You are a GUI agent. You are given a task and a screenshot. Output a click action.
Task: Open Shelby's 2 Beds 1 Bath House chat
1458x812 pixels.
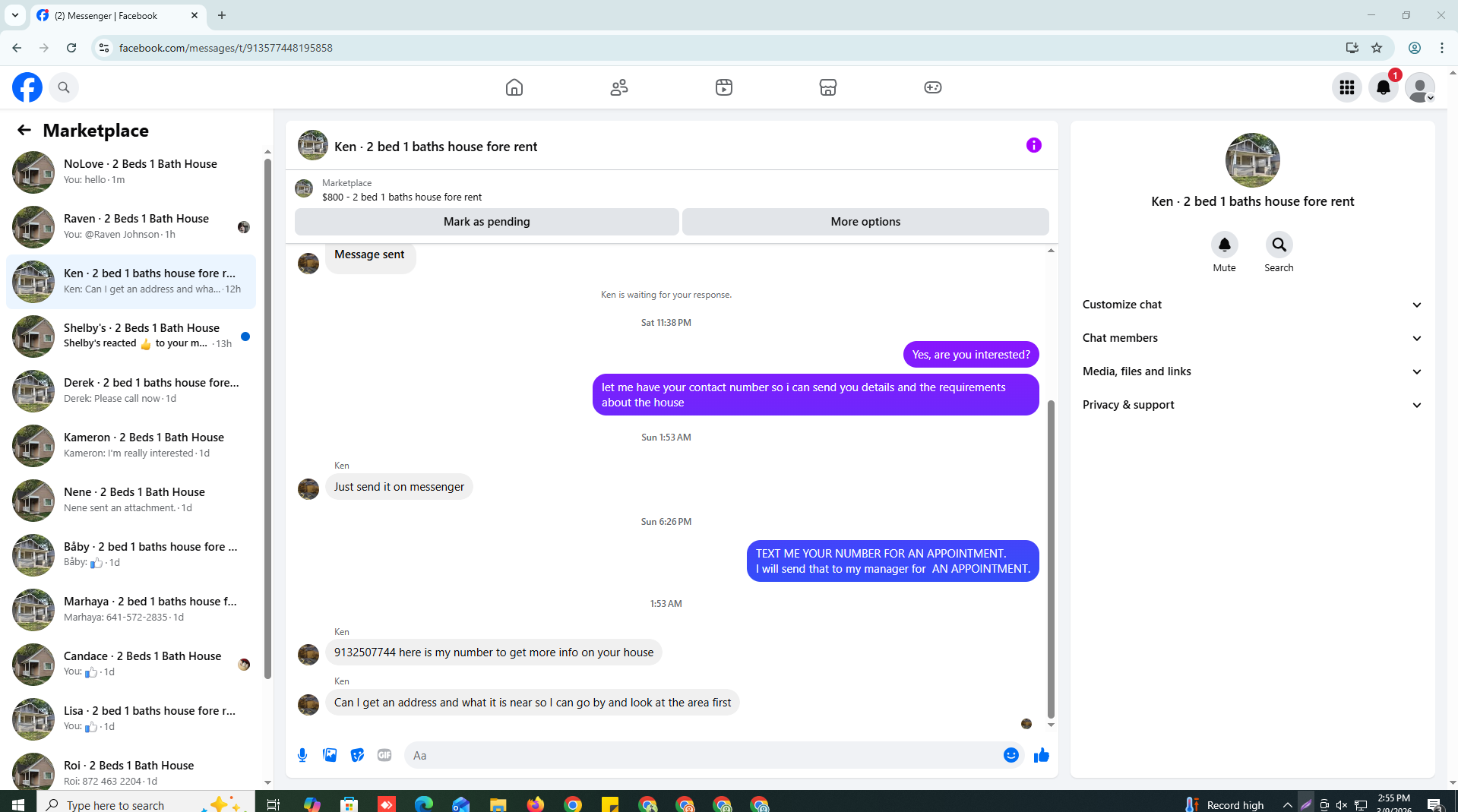pos(131,336)
